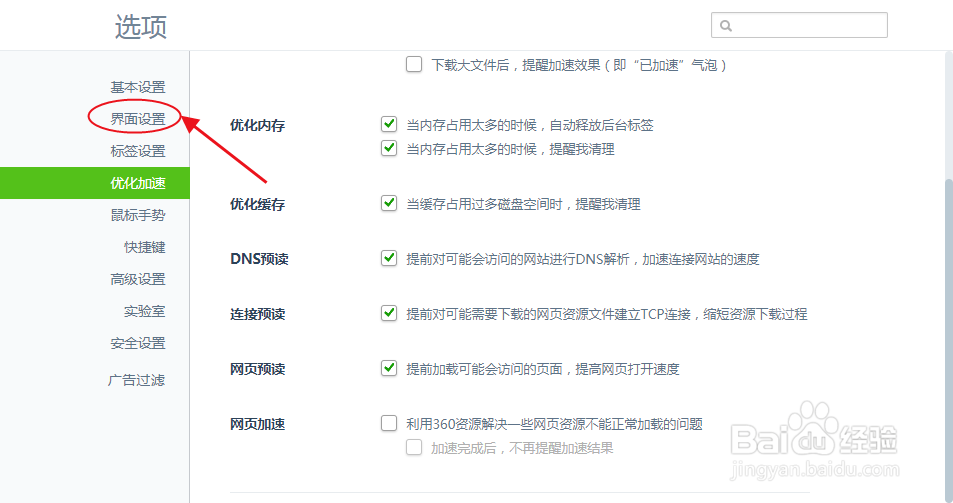Toggle the DNS预读 checkbox
This screenshot has height=503, width=953.
click(389, 258)
